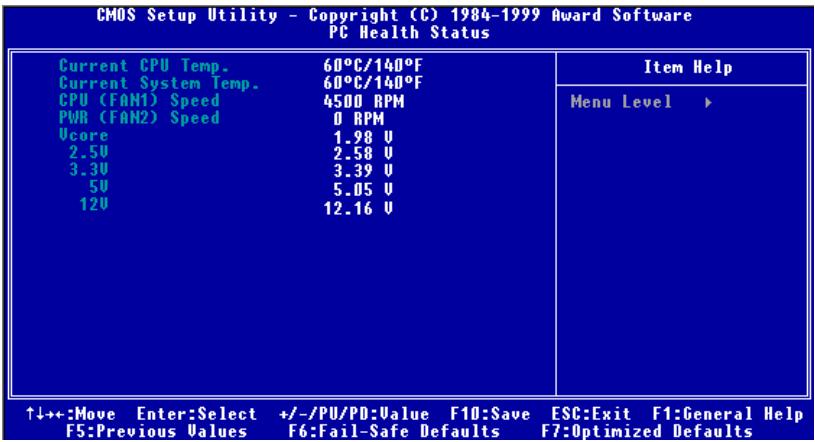This screenshot has width=815, height=442.
Task: Click the F5:Previous Values hint
Action: pos(156,431)
